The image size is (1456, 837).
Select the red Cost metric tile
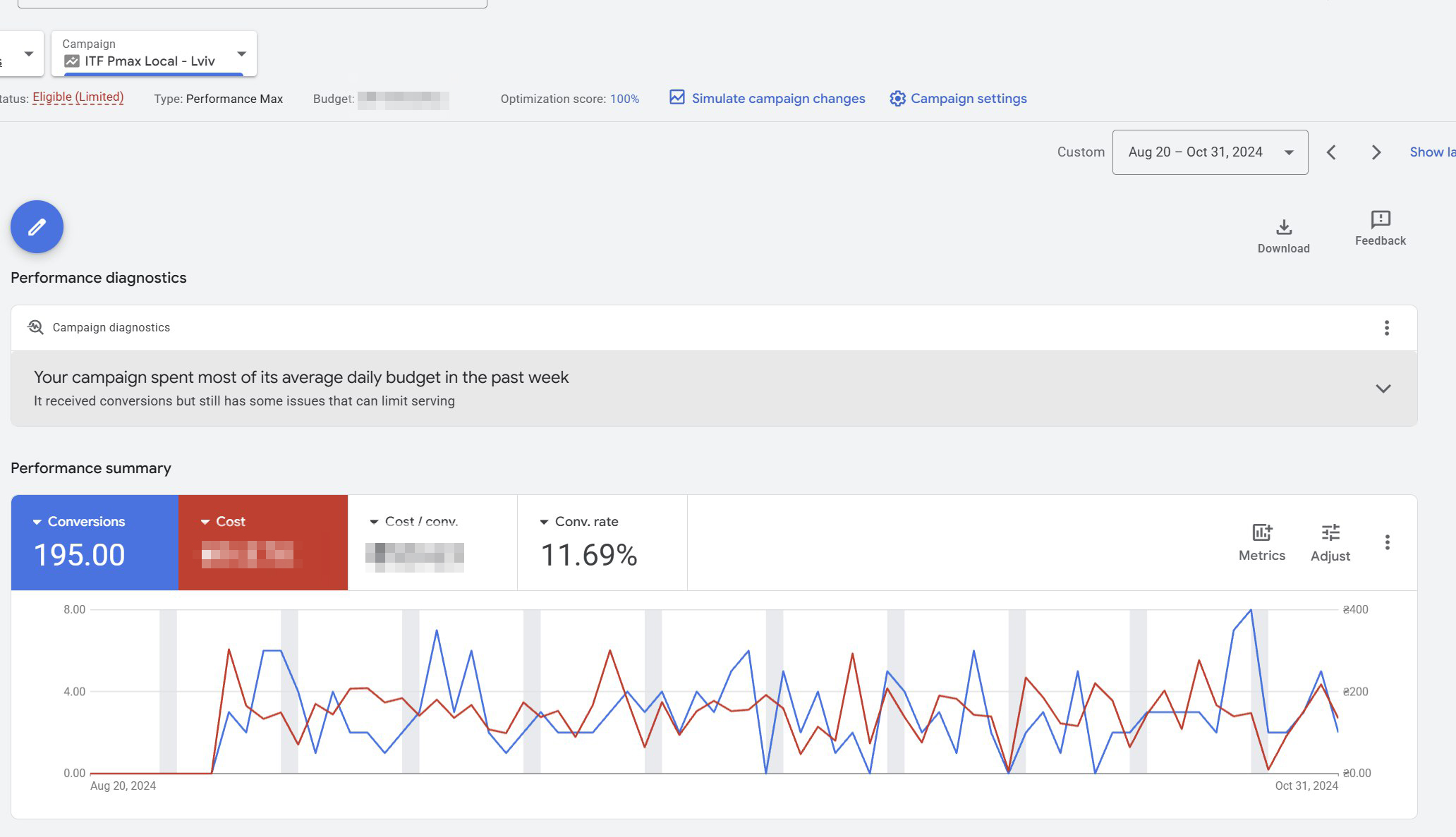click(262, 542)
